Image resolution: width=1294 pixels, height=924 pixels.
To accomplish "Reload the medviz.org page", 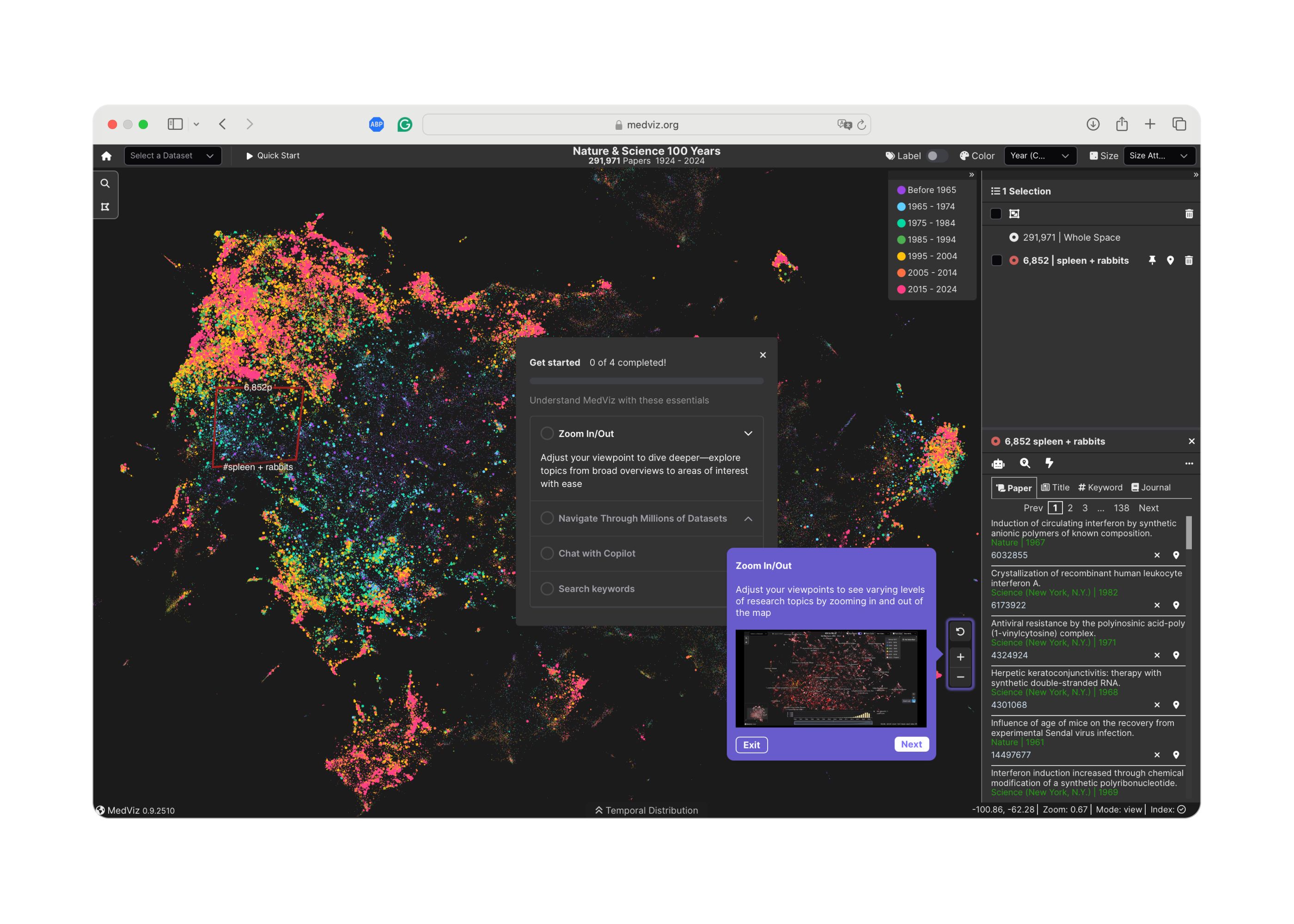I will pyautogui.click(x=861, y=125).
